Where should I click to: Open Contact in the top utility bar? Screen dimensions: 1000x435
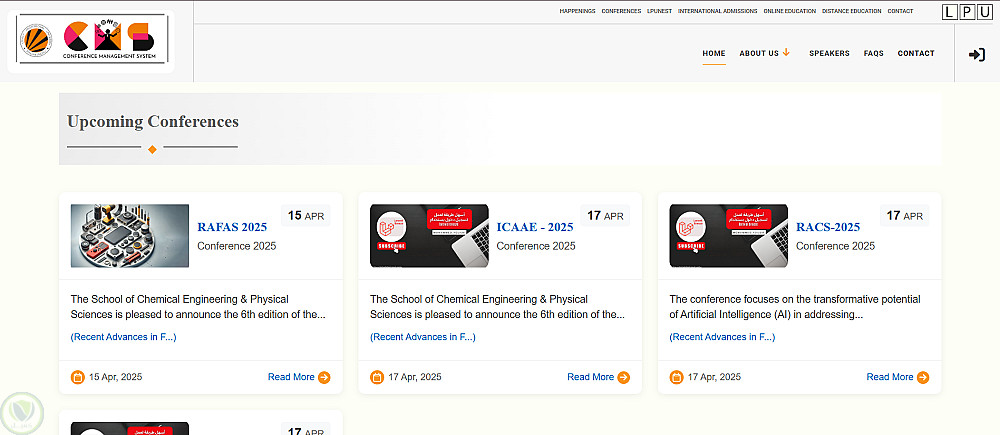900,11
